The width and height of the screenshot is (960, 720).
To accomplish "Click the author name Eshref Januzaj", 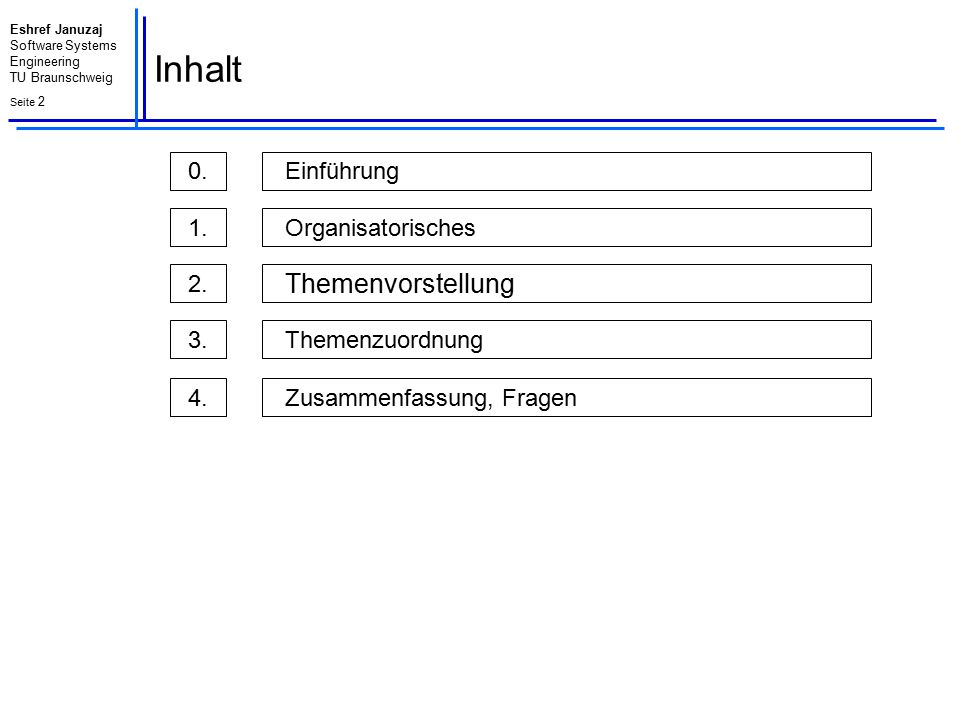I will (56, 29).
